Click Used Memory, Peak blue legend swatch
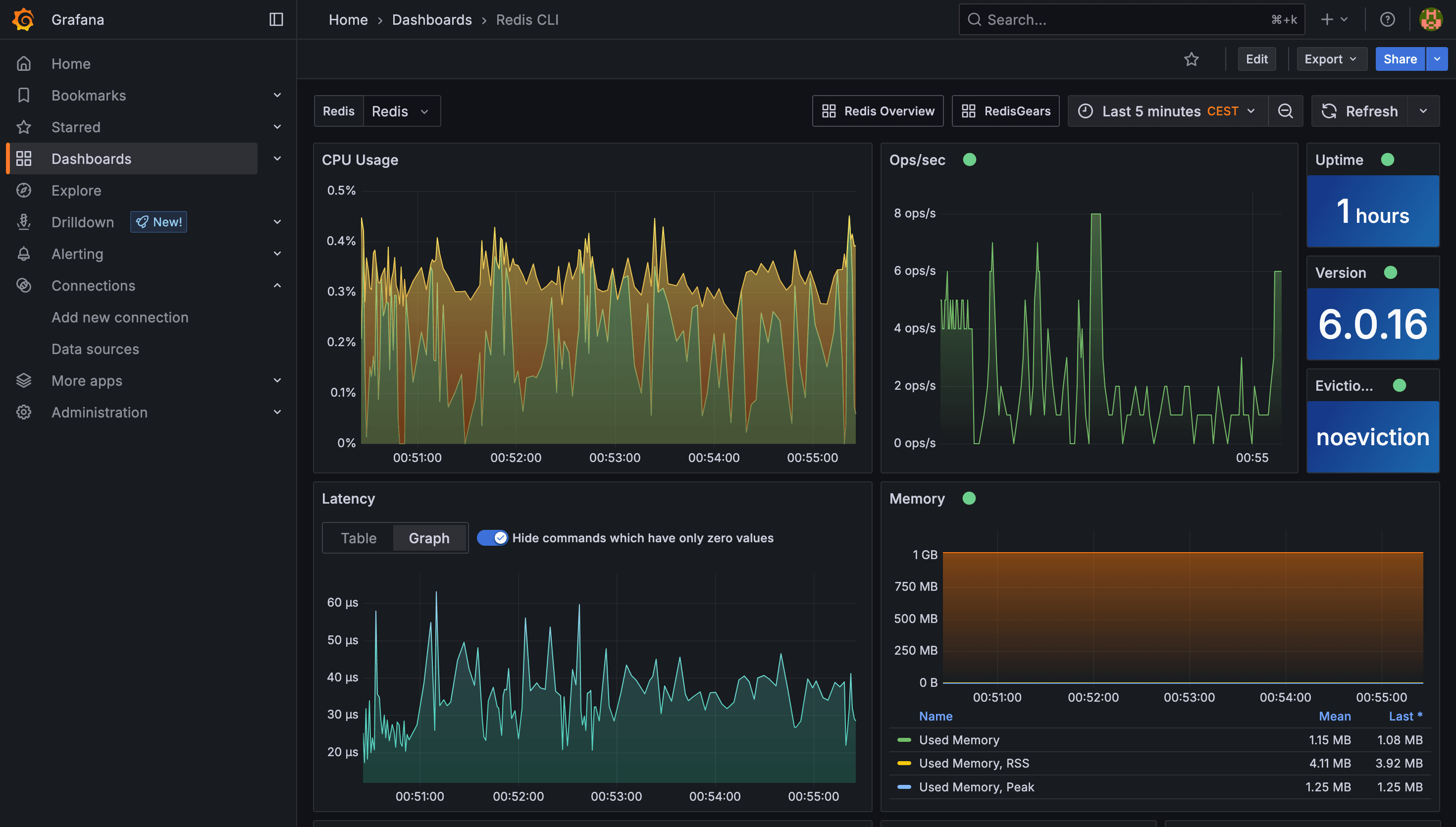This screenshot has width=1456, height=827. point(904,787)
